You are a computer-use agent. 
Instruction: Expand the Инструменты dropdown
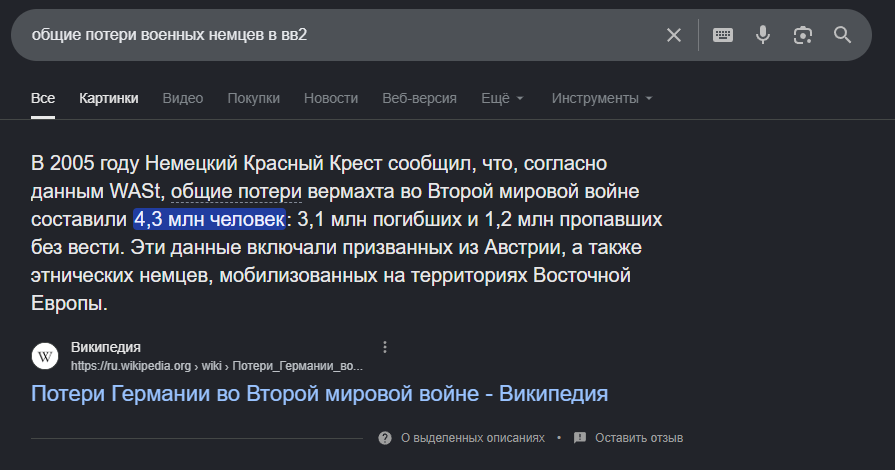coord(602,98)
